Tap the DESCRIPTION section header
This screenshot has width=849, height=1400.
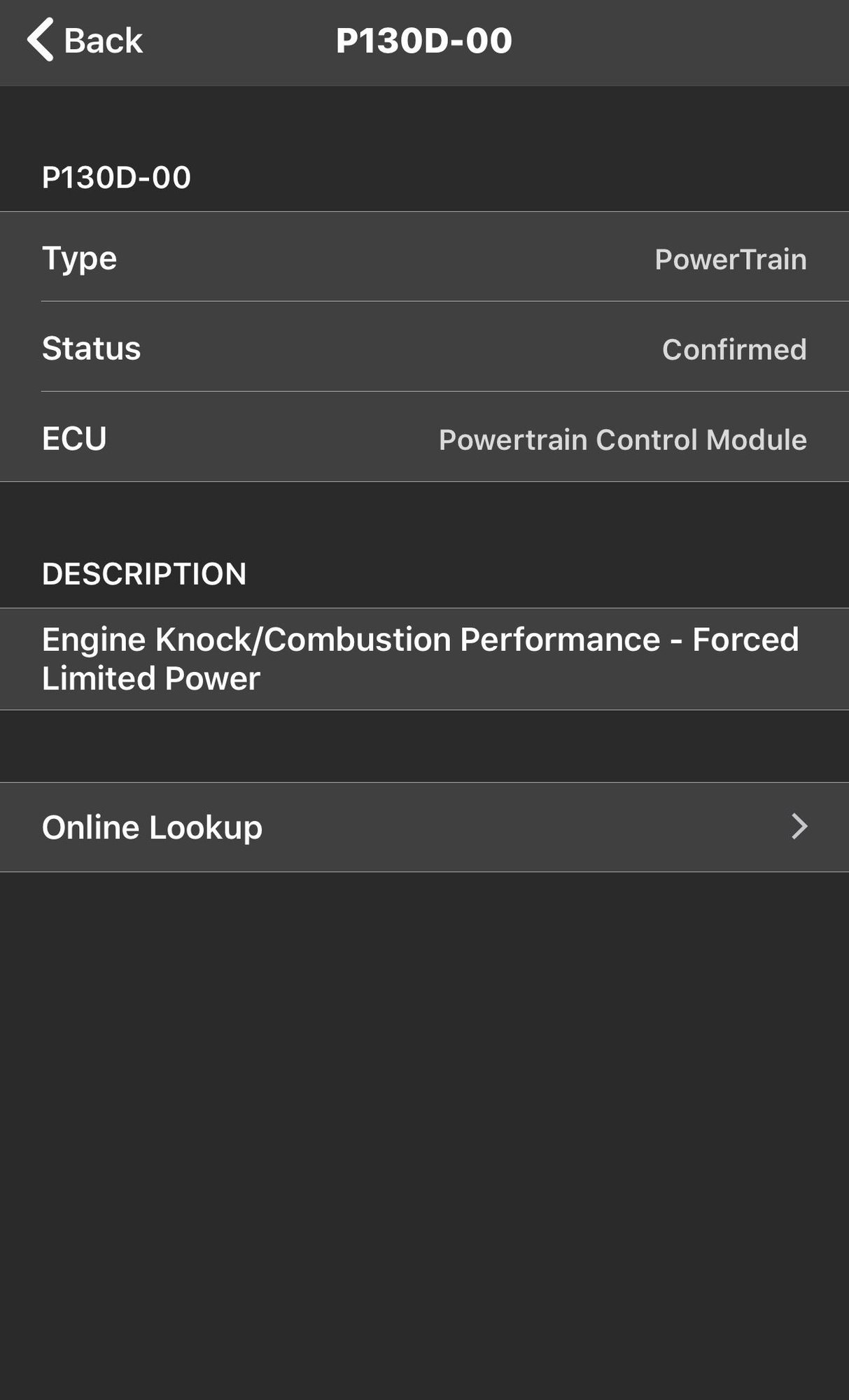pyautogui.click(x=144, y=574)
